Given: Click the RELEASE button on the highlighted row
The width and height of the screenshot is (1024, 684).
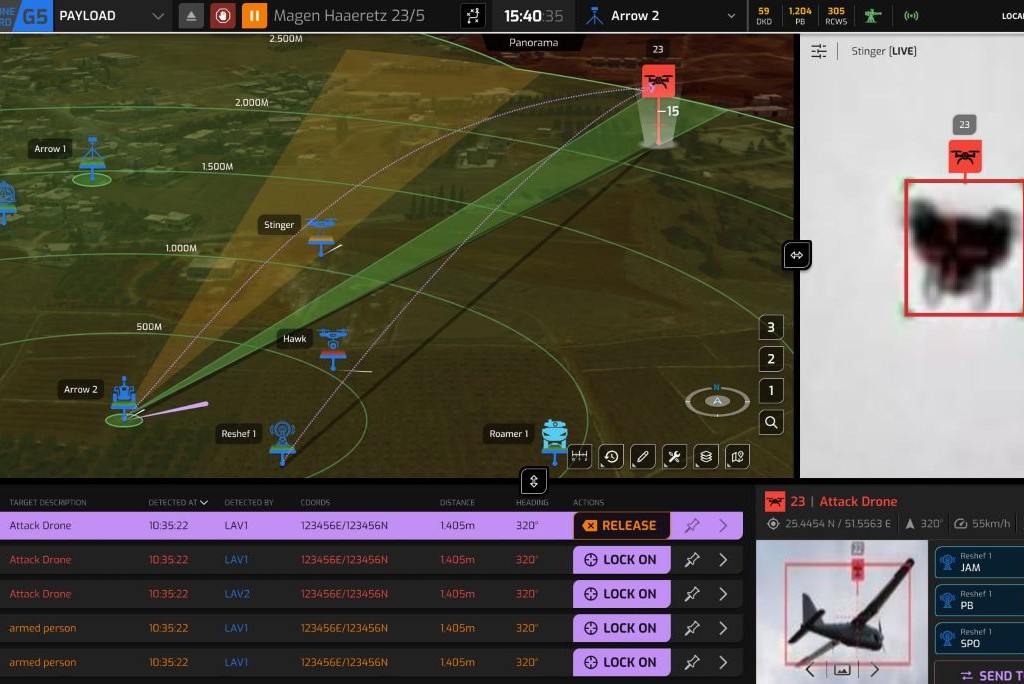Looking at the screenshot, I should click(x=622, y=525).
